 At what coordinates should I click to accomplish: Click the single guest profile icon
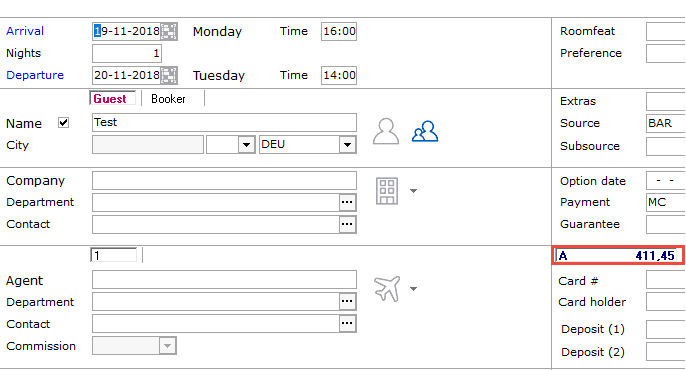coord(386,131)
